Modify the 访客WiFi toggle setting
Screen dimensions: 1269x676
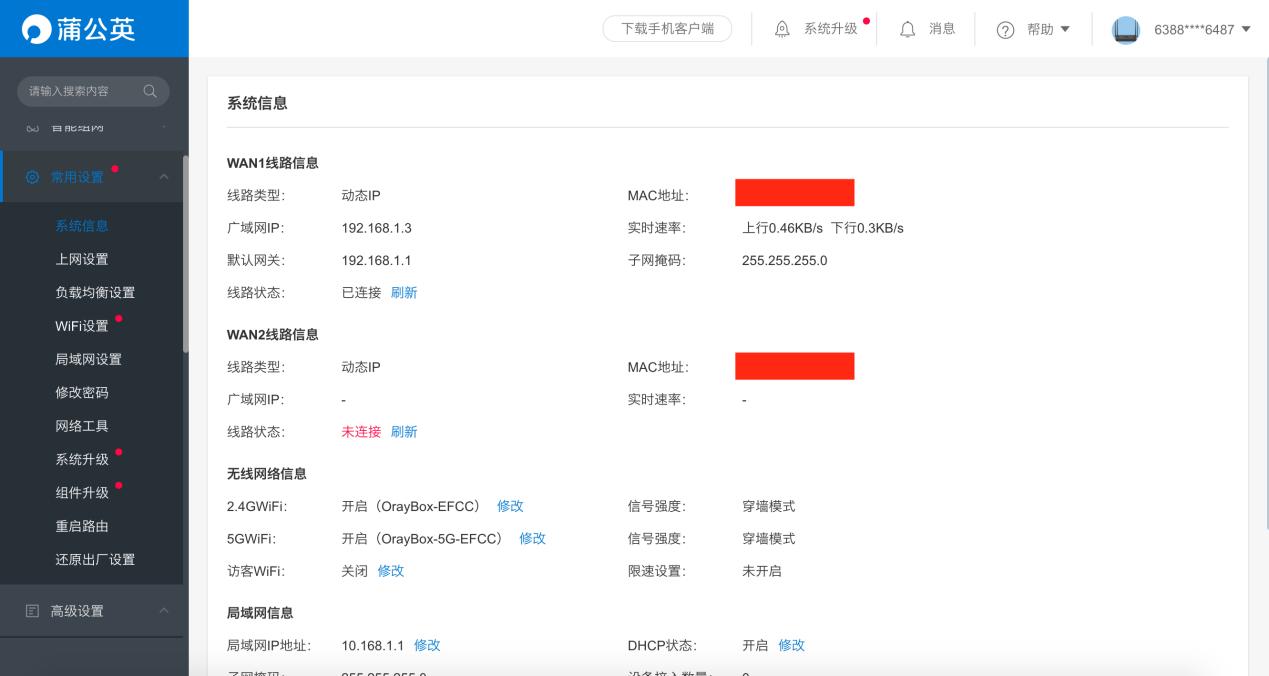click(x=388, y=571)
